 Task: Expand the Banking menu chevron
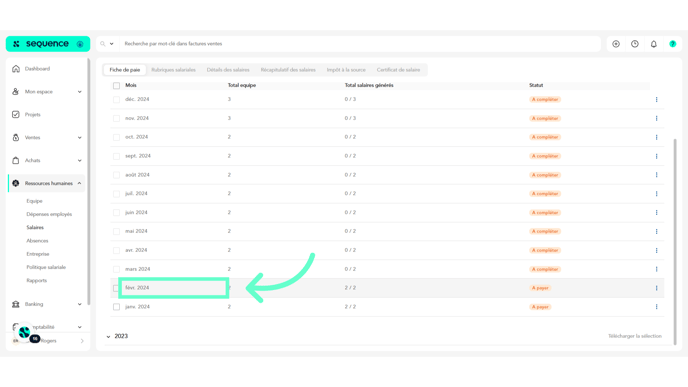pos(79,304)
